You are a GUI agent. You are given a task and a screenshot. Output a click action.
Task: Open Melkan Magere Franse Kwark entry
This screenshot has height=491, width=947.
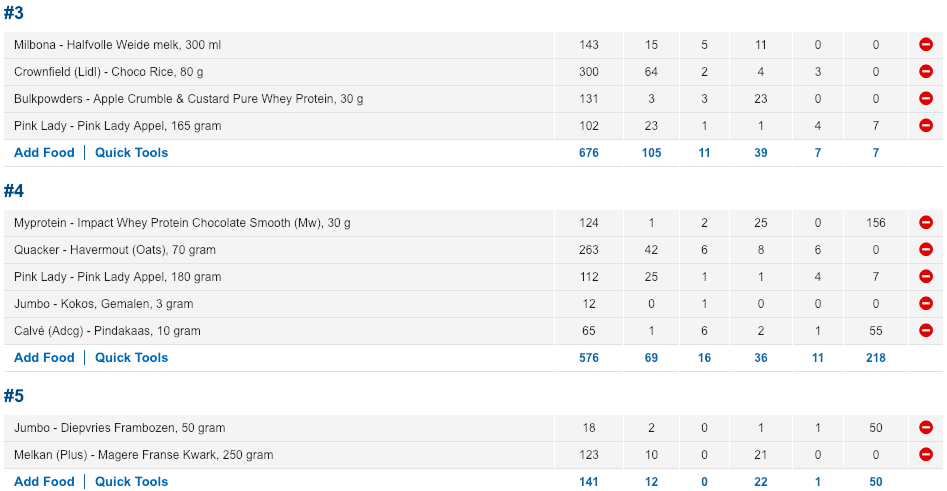[143, 455]
